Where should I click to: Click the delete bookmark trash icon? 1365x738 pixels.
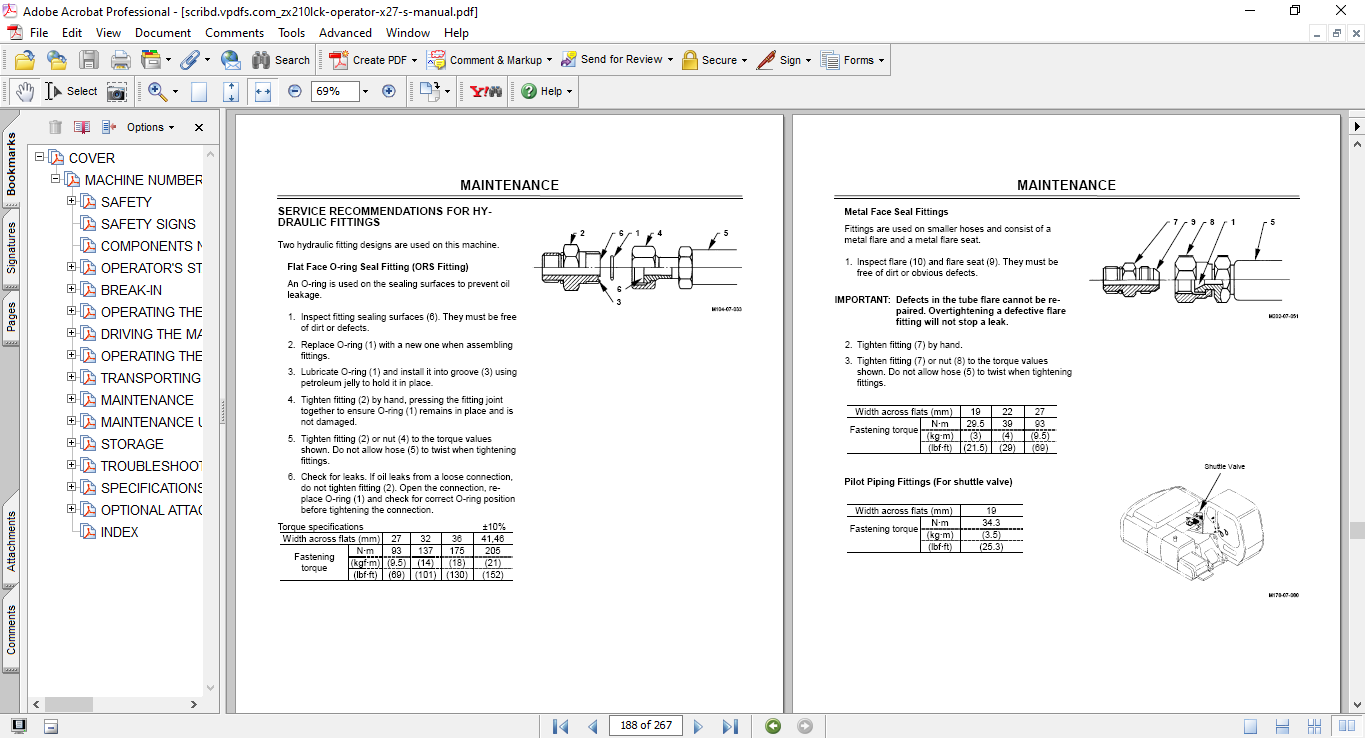point(54,127)
